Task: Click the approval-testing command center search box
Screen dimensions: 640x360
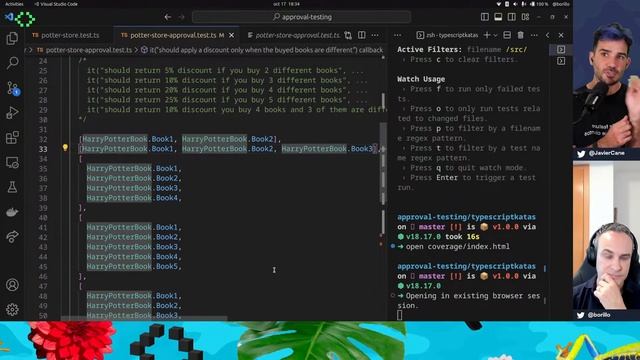Action: click(x=301, y=17)
